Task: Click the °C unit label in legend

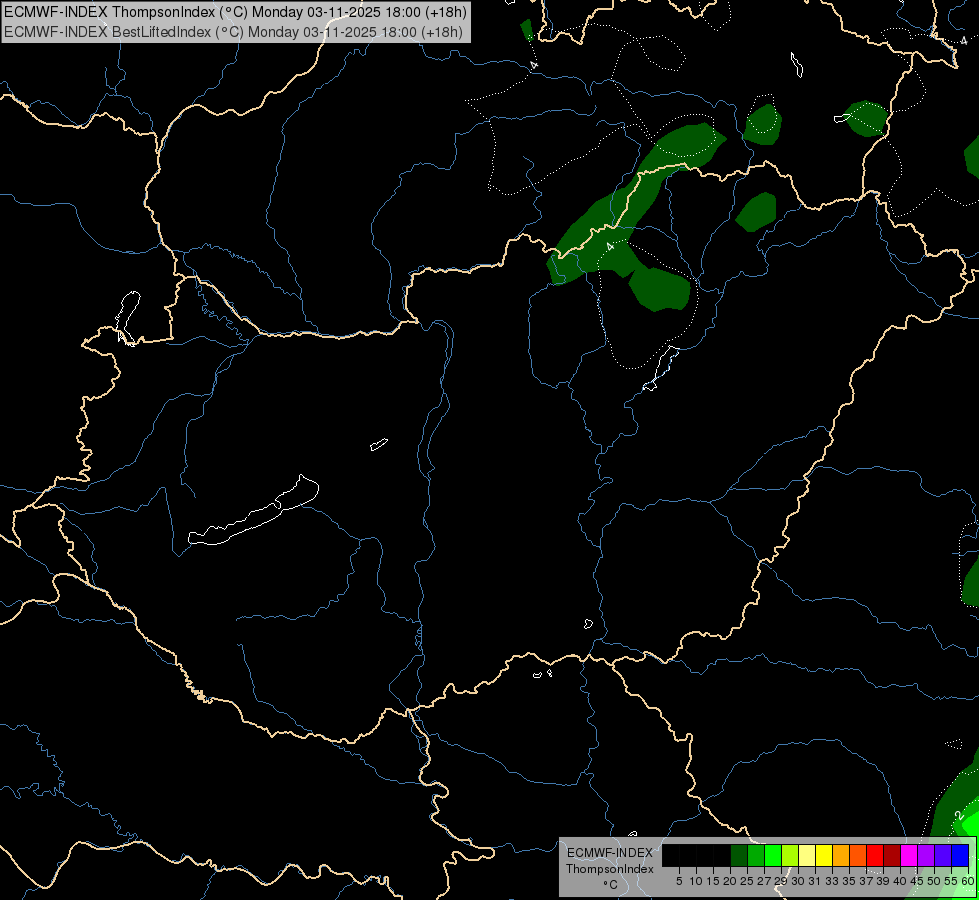Action: click(x=611, y=885)
